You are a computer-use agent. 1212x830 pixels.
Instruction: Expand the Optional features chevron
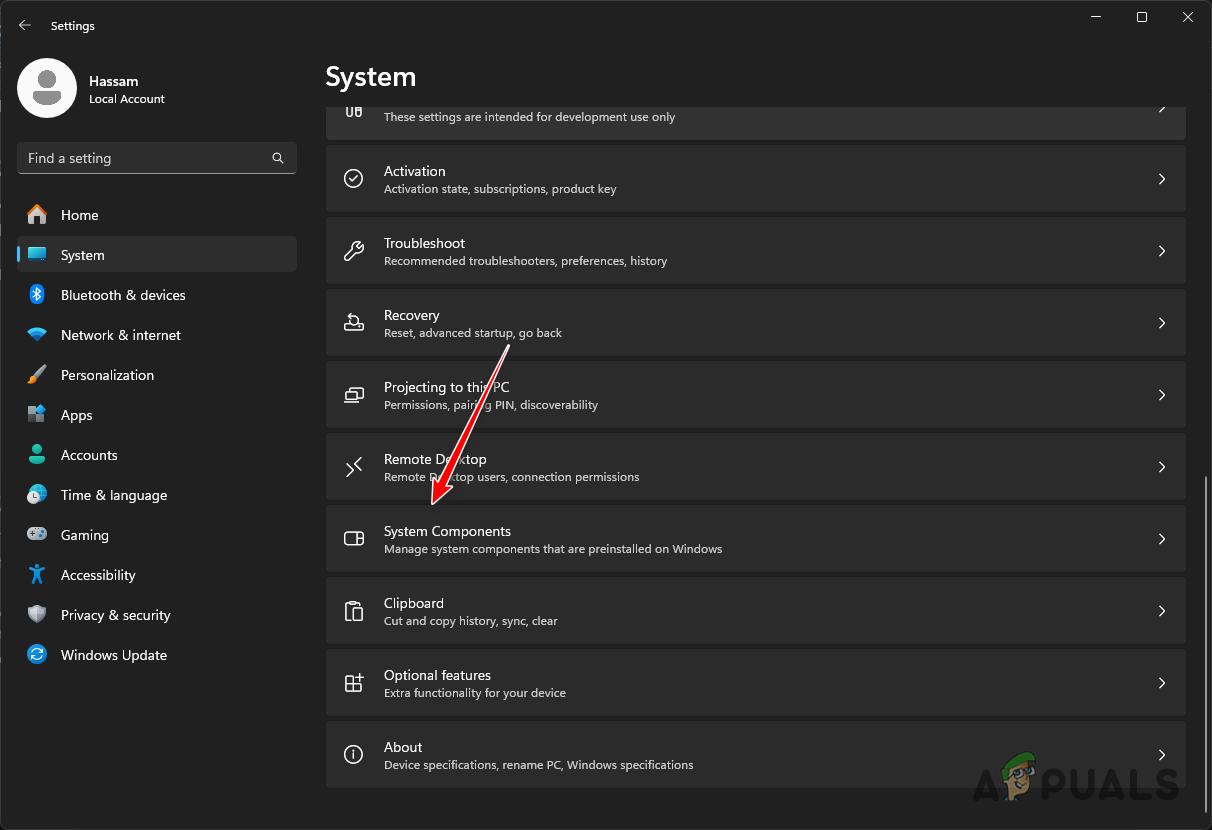(1161, 682)
